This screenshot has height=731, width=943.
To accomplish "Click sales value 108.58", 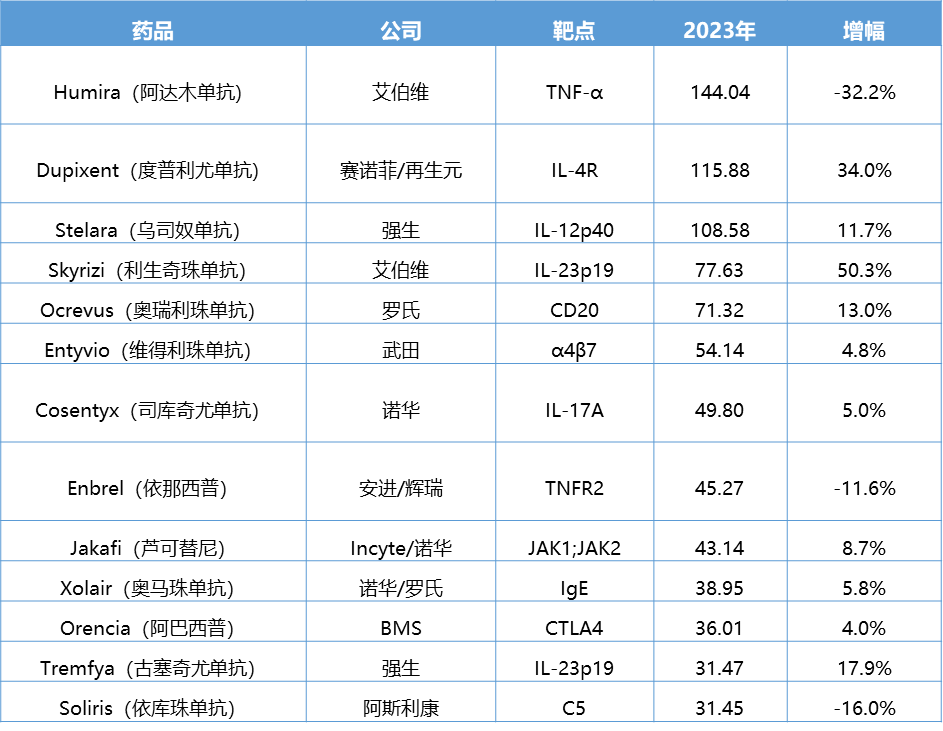I will [x=720, y=230].
